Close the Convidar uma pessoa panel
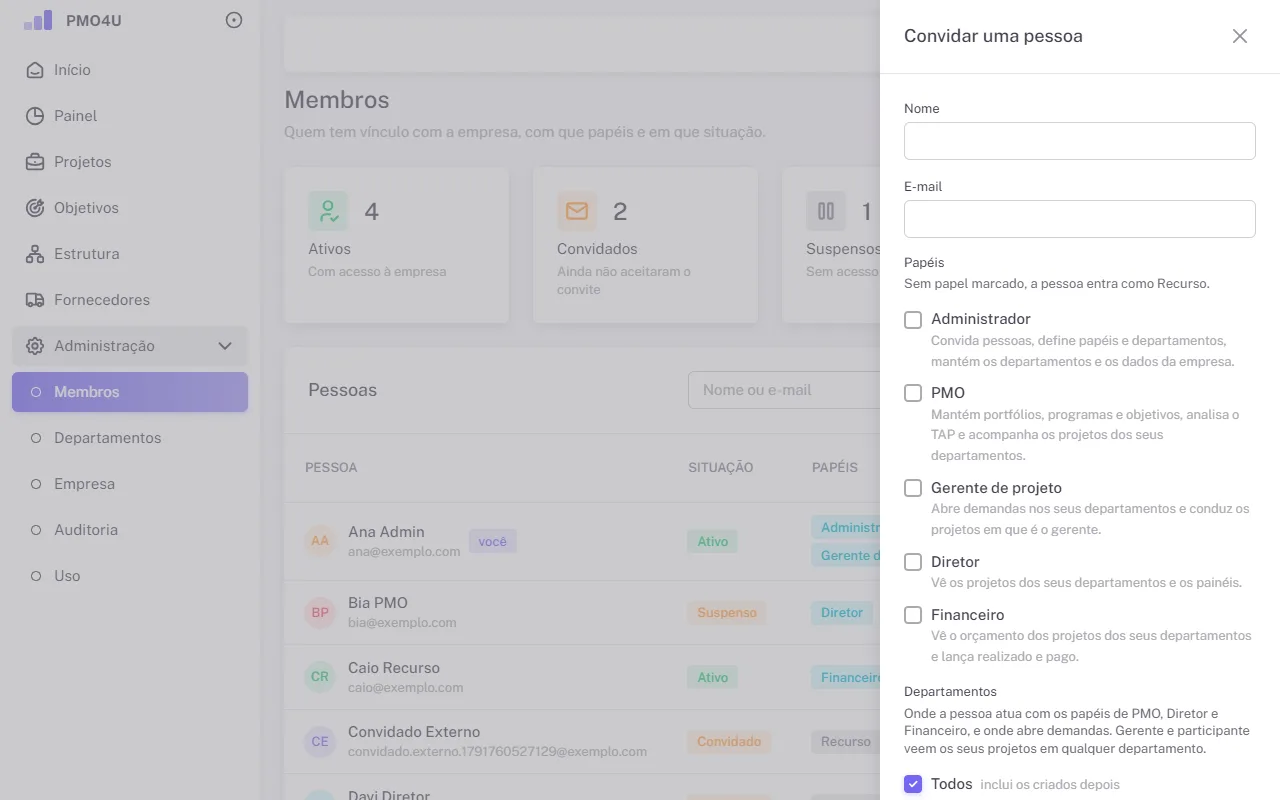 point(1240,36)
